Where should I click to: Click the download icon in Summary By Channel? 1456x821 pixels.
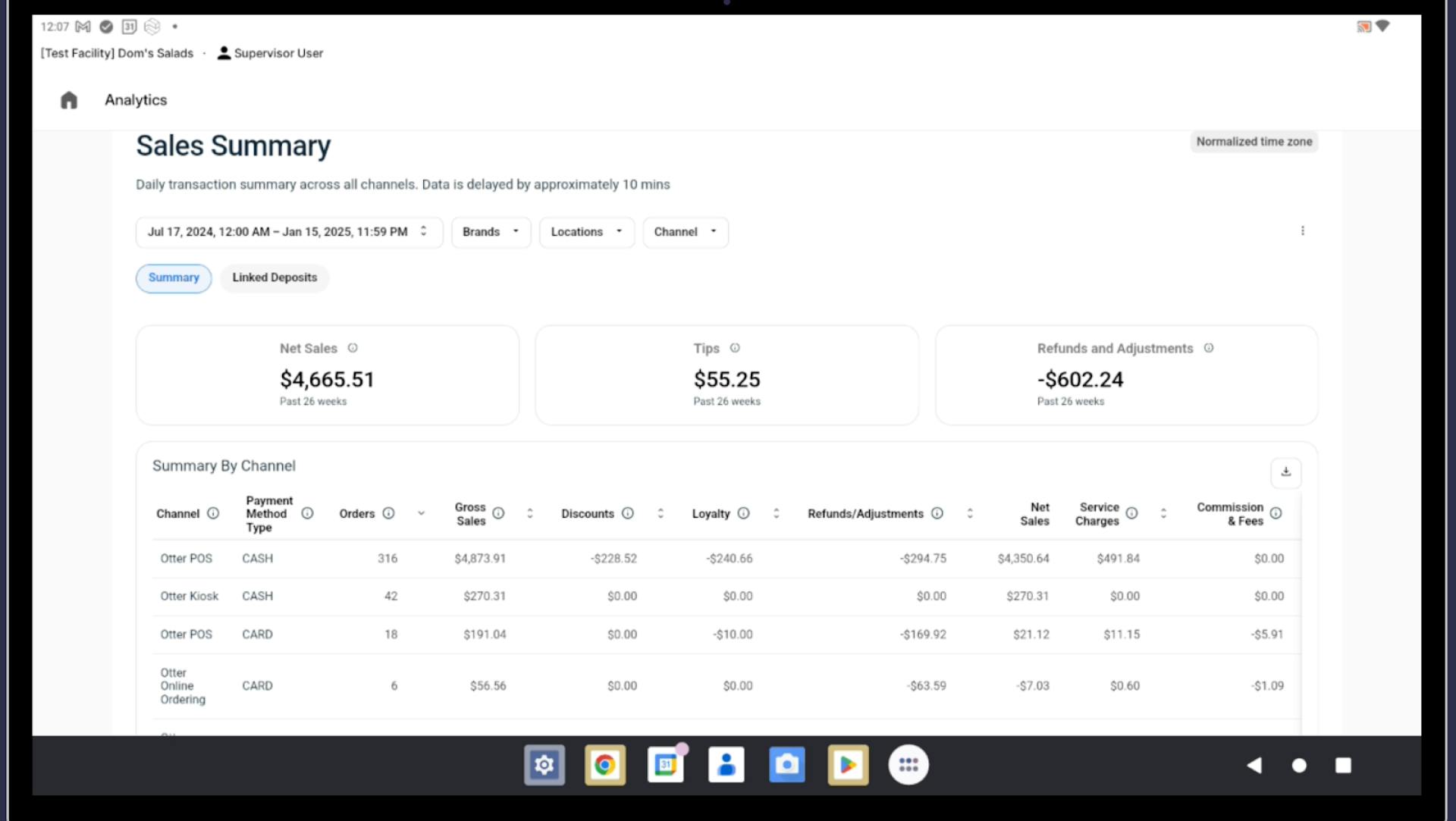tap(1285, 472)
